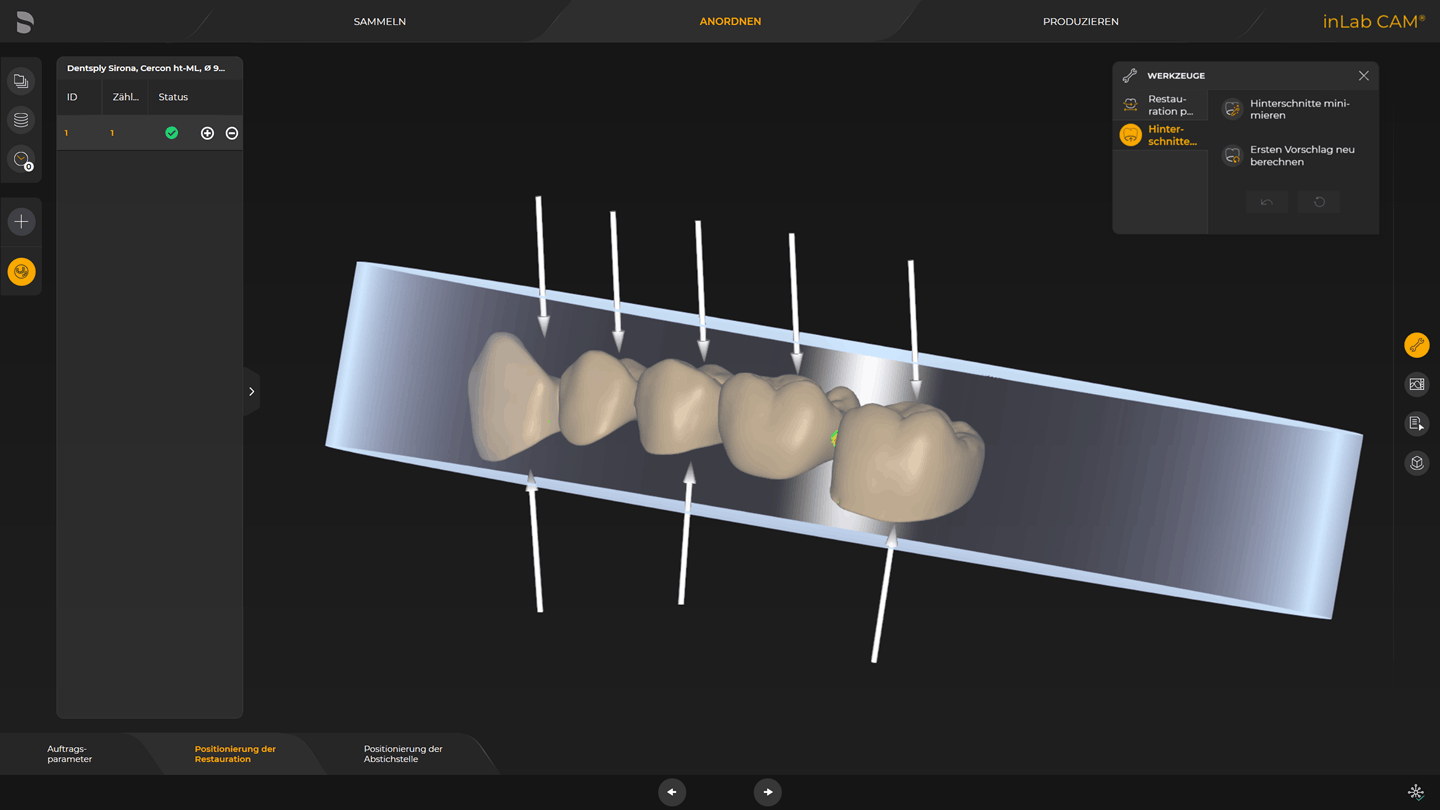The height and width of the screenshot is (810, 1440).
Task: Decrease count with the circled minus button
Action: (x=232, y=133)
